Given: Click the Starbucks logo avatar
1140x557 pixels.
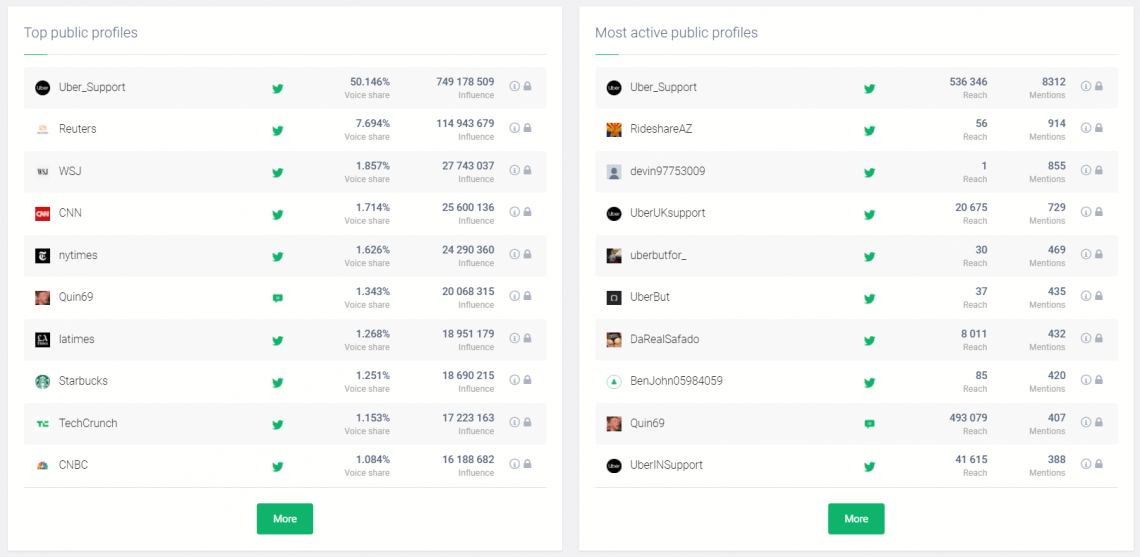Looking at the screenshot, I should pos(42,382).
